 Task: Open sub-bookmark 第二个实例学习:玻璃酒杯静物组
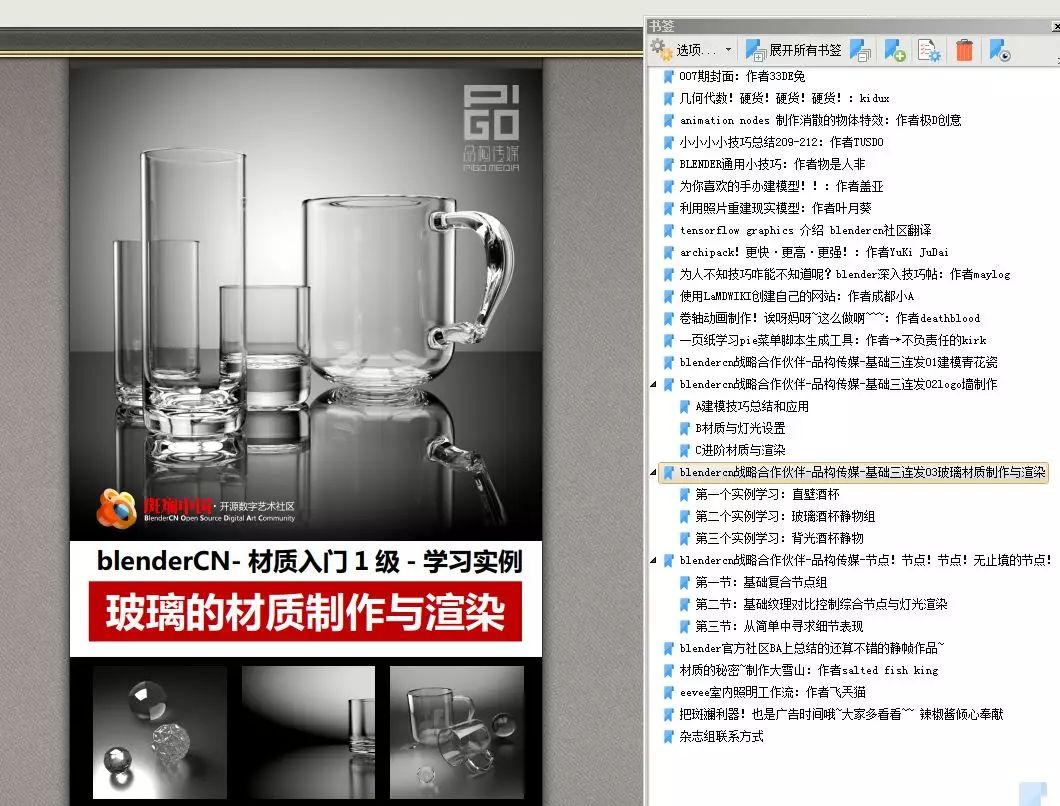(x=785, y=516)
